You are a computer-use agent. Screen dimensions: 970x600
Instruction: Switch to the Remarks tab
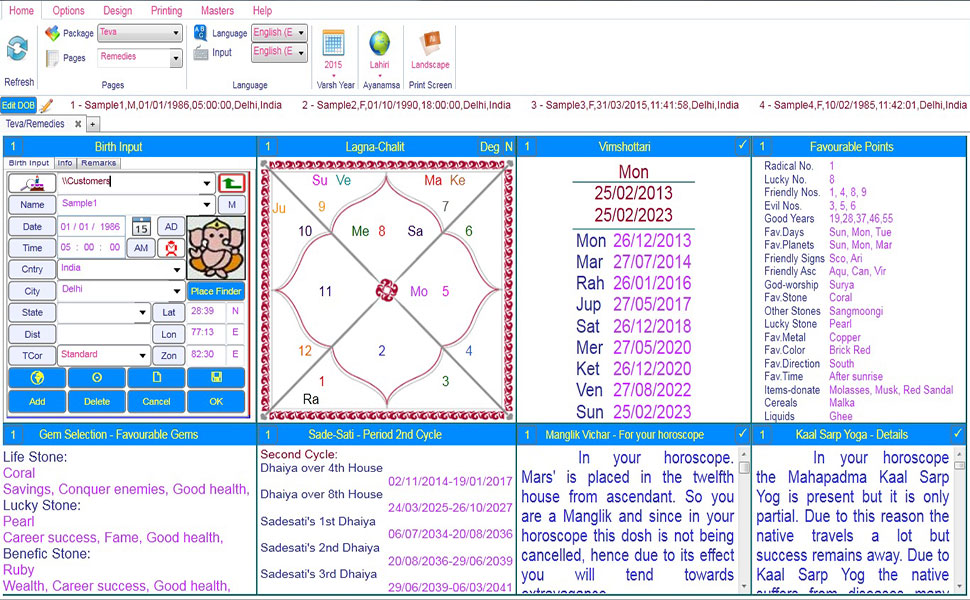(98, 163)
